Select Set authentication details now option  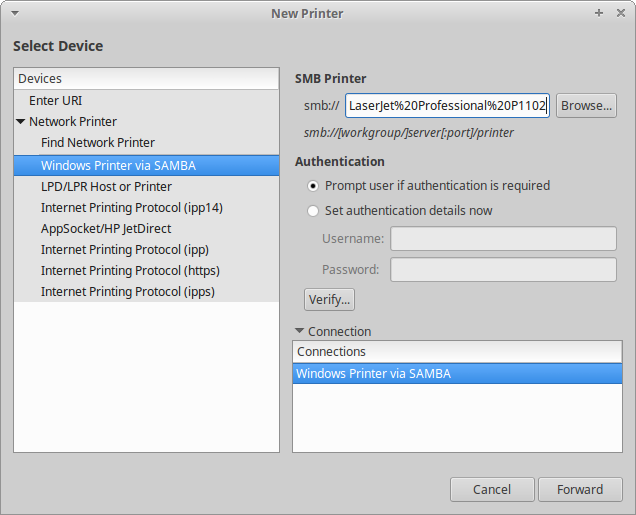coord(314,211)
